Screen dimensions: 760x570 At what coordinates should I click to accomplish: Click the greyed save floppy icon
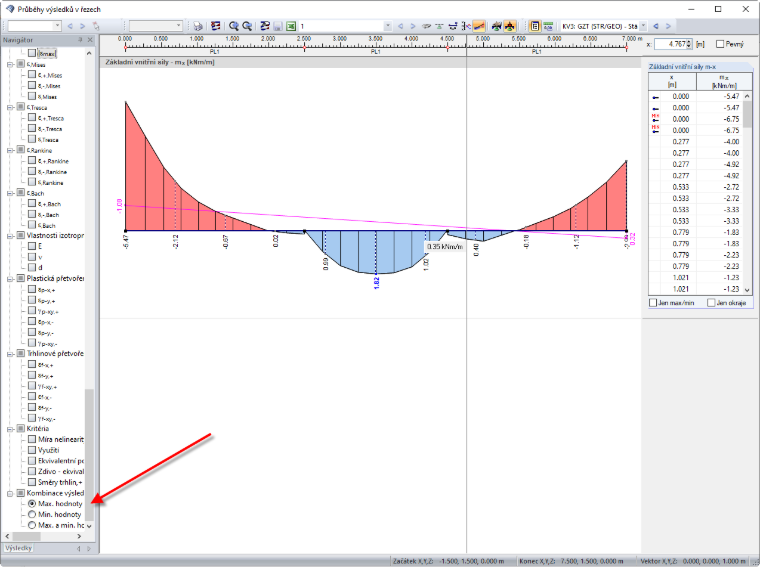[x=278, y=26]
